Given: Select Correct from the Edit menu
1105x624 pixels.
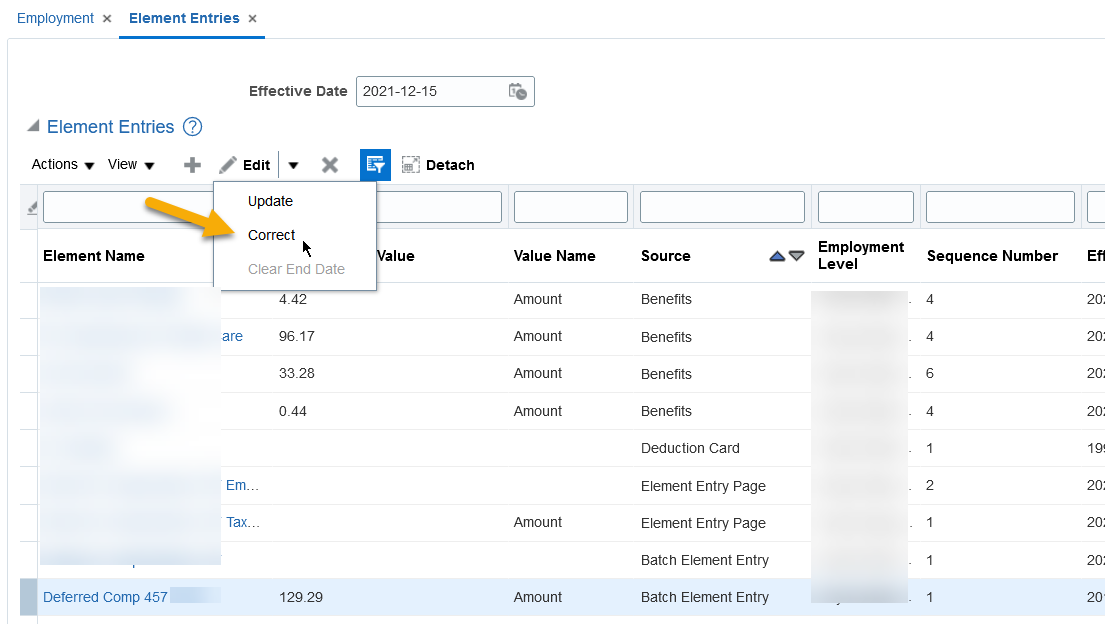Looking at the screenshot, I should (271, 235).
